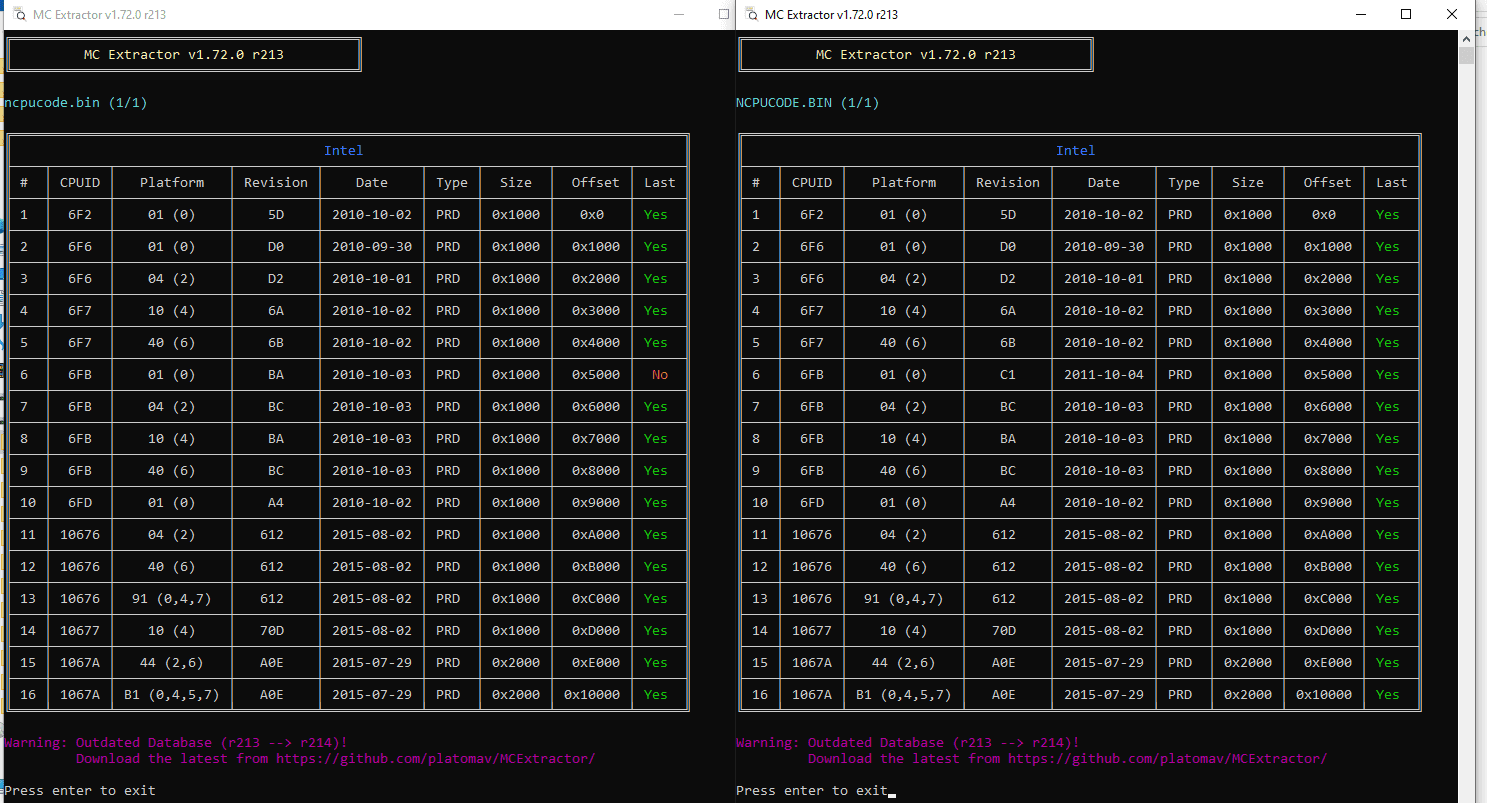Click 'MC Extractor v1.72.0 r213' banner in left window

point(184,55)
